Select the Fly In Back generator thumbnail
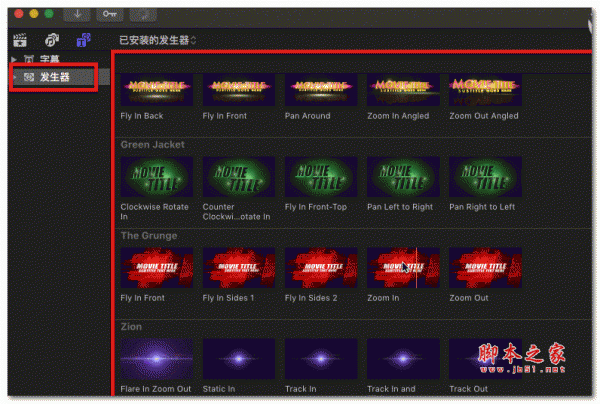Image resolution: width=600 pixels, height=404 pixels. (157, 90)
